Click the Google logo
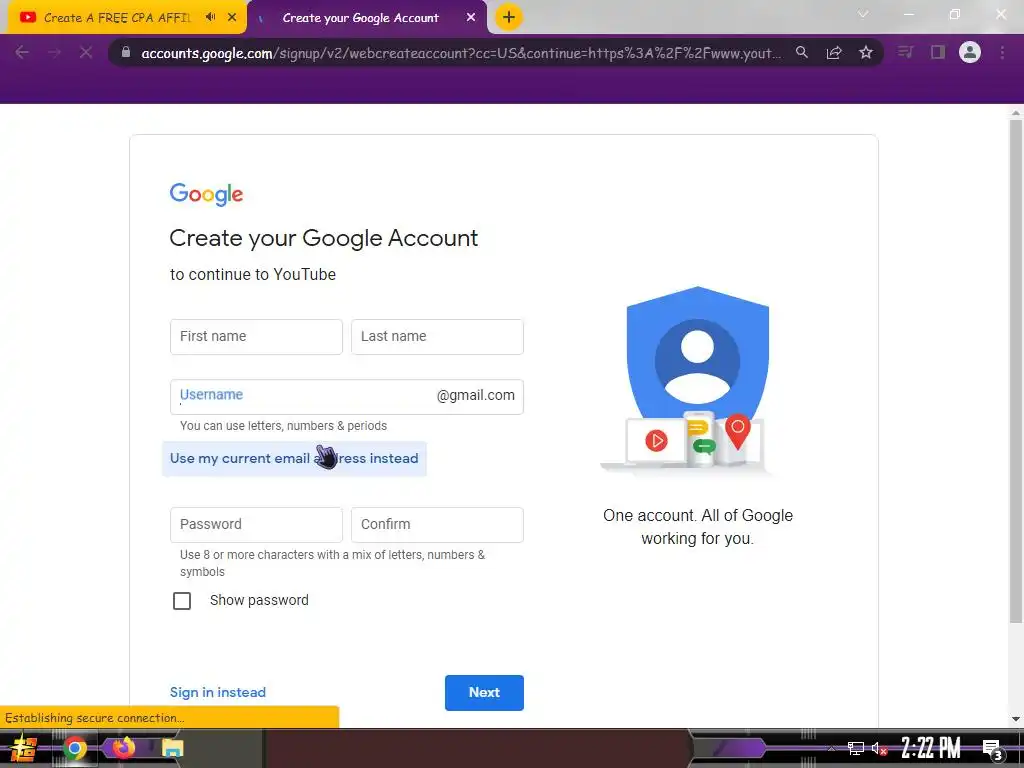The width and height of the screenshot is (1024, 768). (x=206, y=194)
